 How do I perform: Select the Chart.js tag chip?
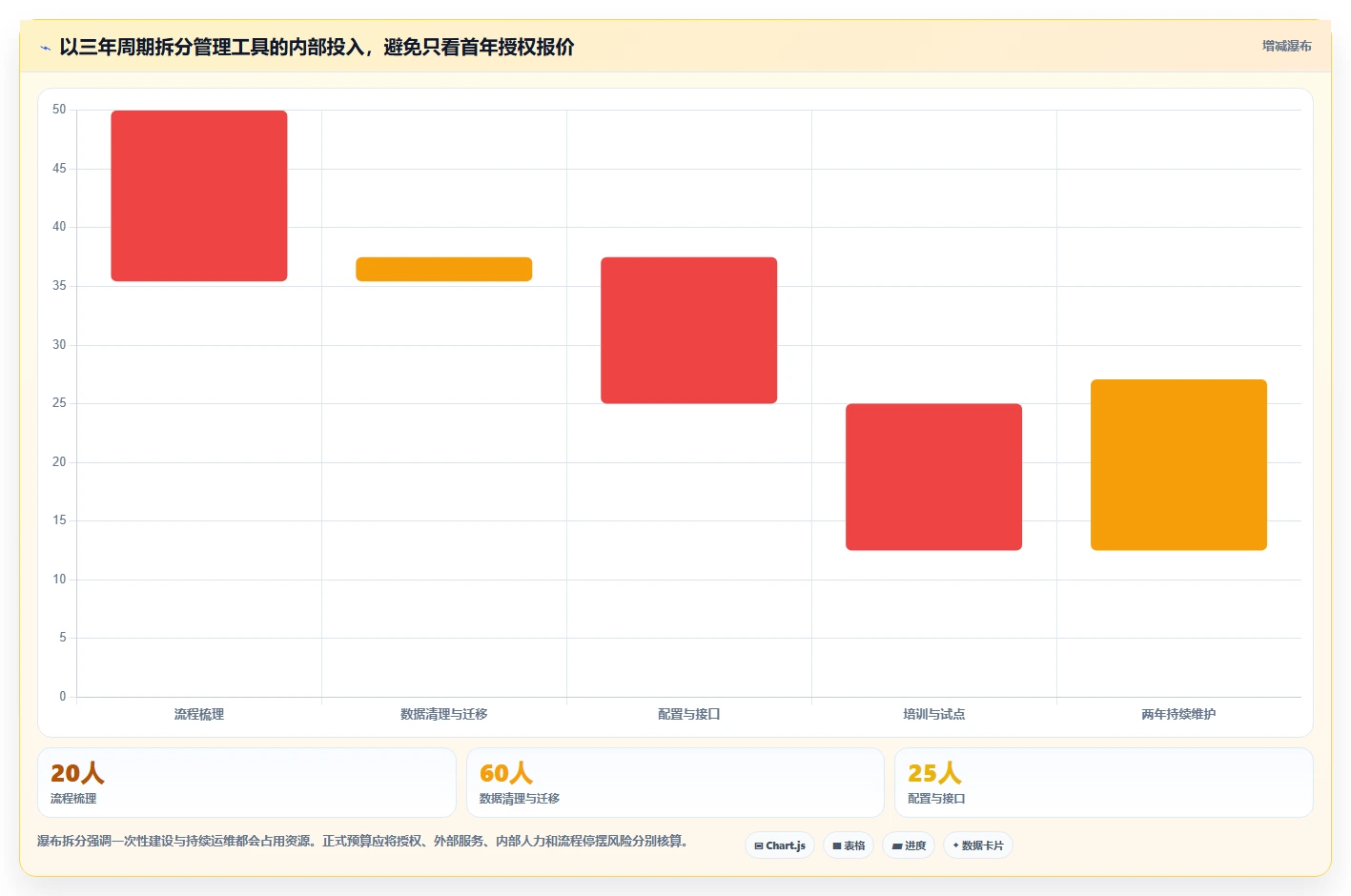coord(780,845)
